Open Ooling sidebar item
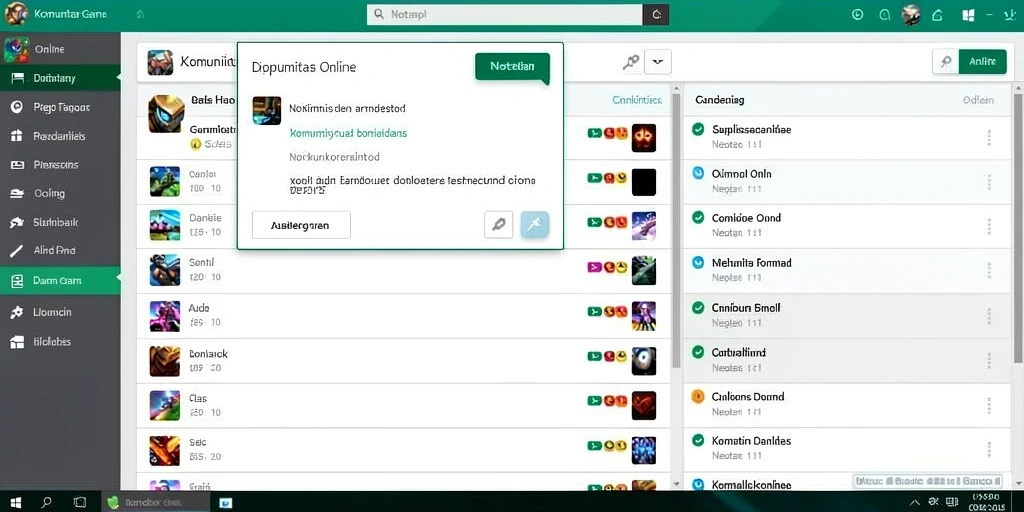1024x512 pixels. [x=60, y=193]
